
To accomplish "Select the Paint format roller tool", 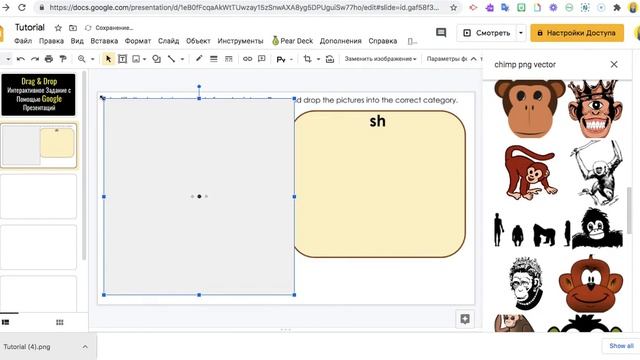I will point(63,59).
